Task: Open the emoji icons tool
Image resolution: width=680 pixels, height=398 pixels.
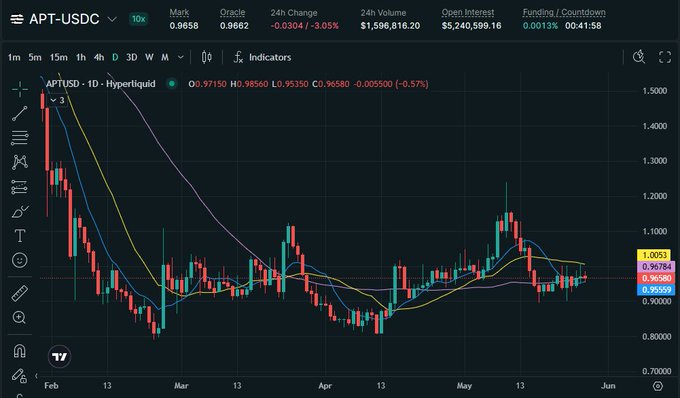Action: pyautogui.click(x=20, y=260)
